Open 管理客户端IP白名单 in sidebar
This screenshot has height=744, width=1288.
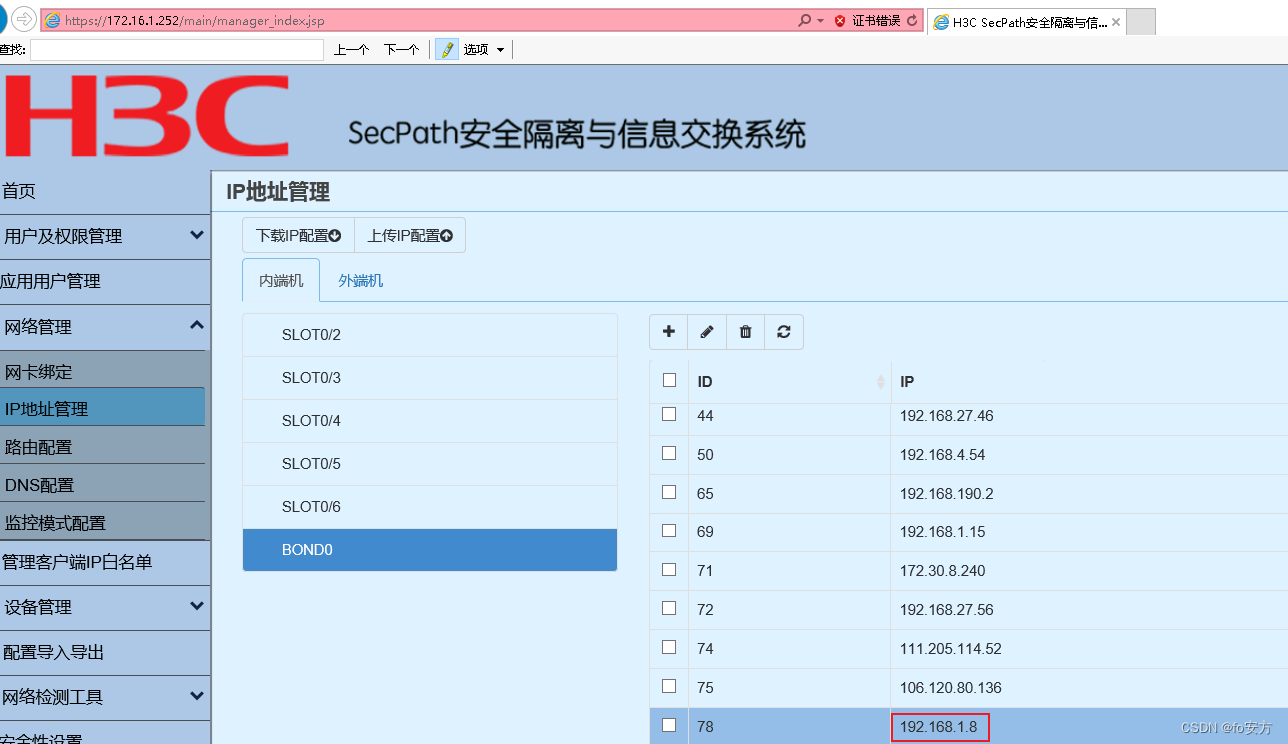click(x=105, y=562)
